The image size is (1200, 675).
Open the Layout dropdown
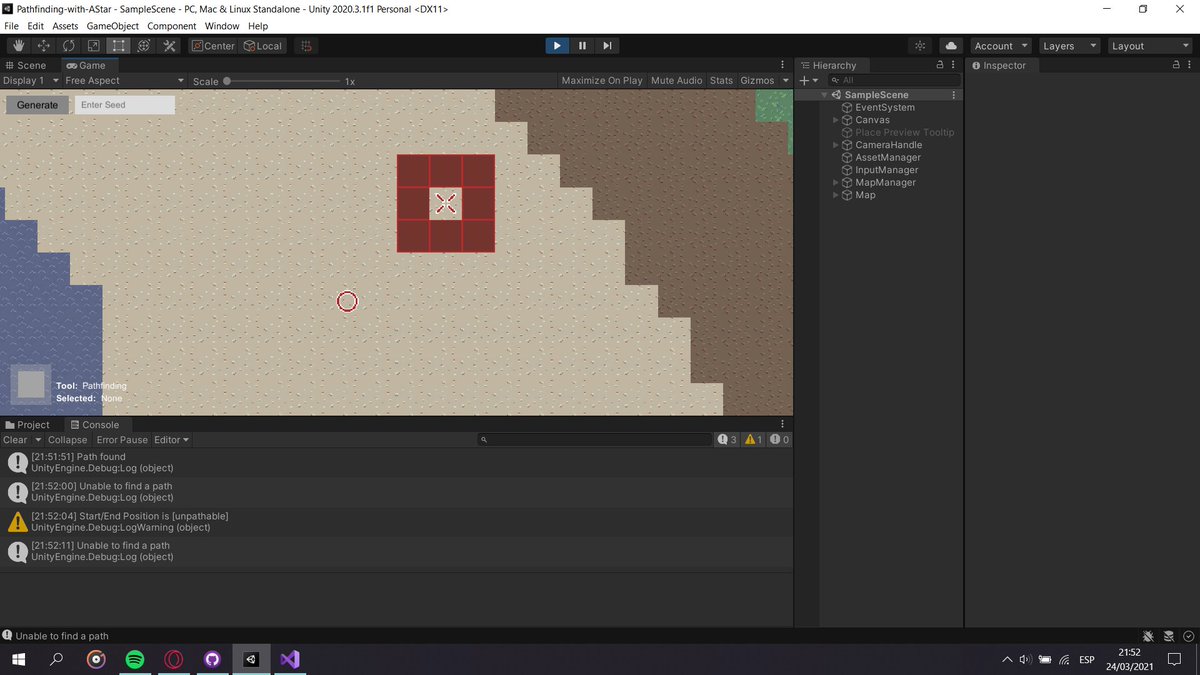pyautogui.click(x=1148, y=46)
